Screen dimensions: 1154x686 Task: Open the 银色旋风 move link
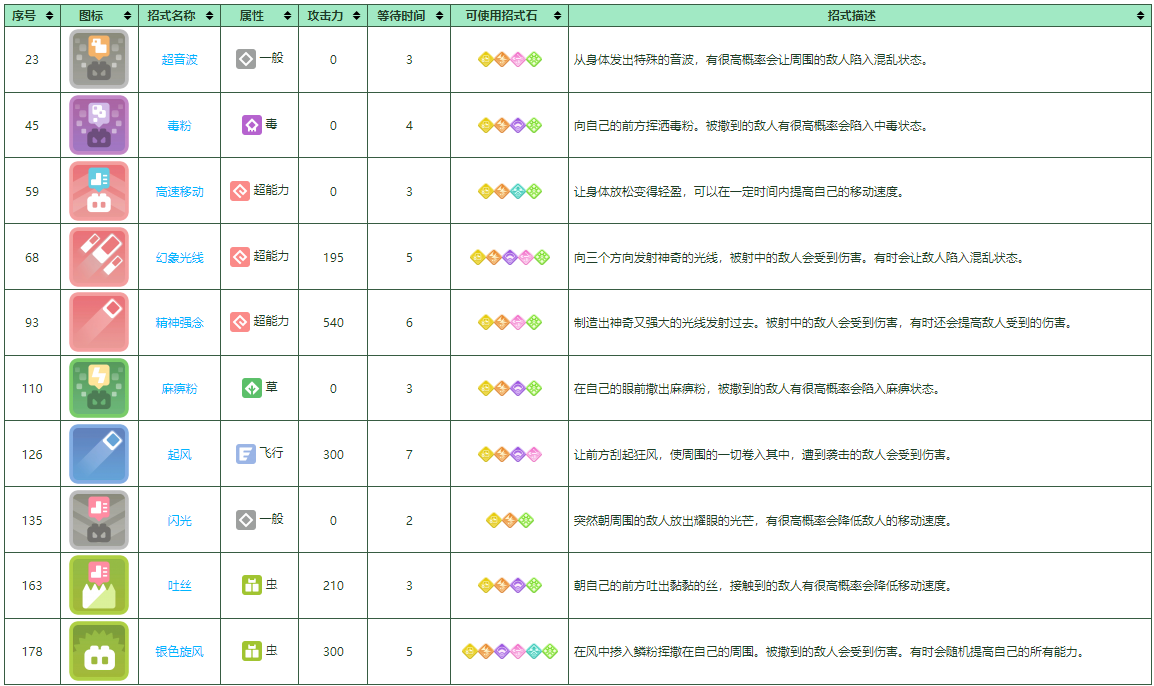tap(180, 652)
